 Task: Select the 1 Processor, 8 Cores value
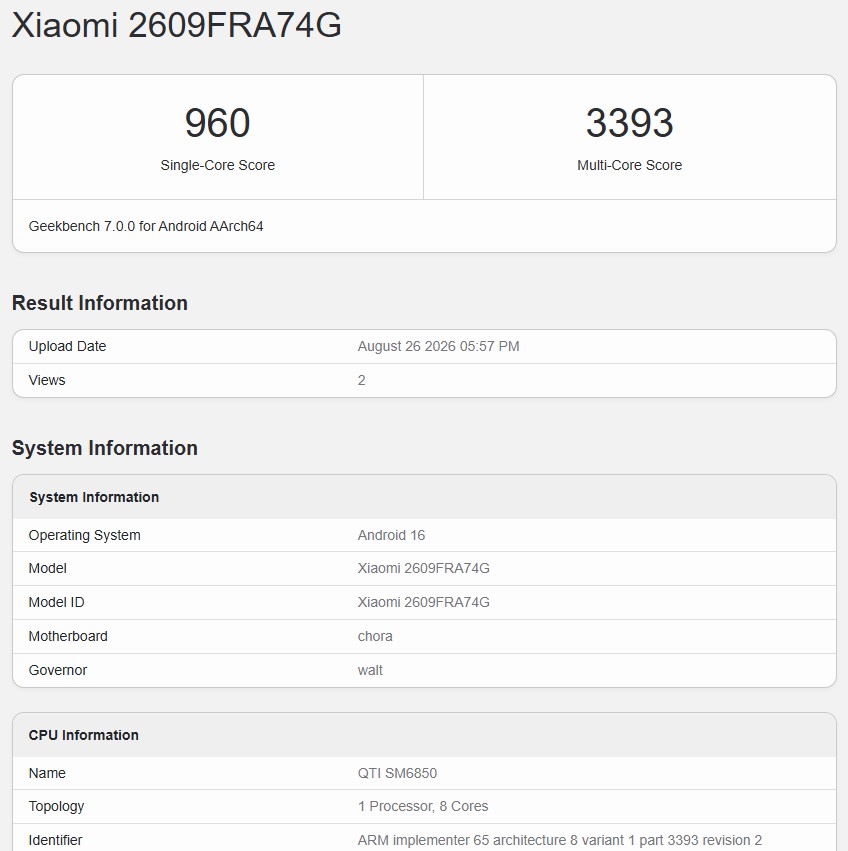click(x=423, y=806)
